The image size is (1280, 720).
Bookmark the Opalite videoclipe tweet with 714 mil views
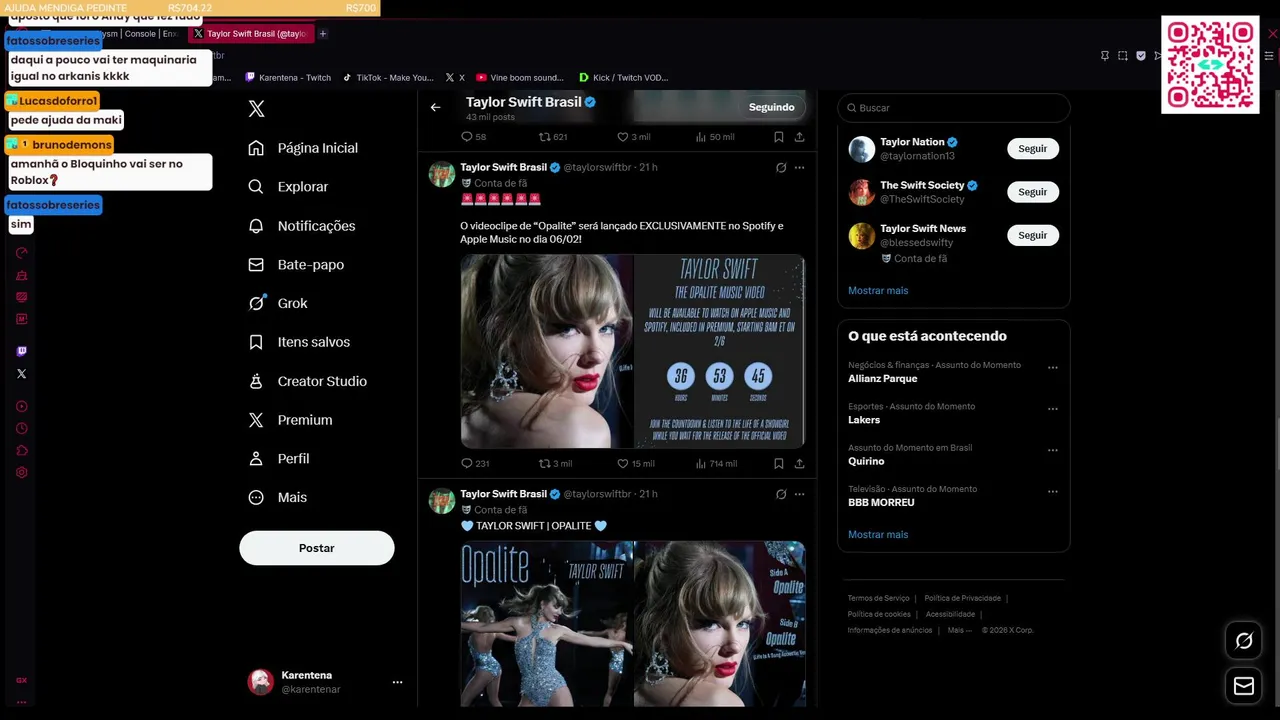click(x=778, y=463)
